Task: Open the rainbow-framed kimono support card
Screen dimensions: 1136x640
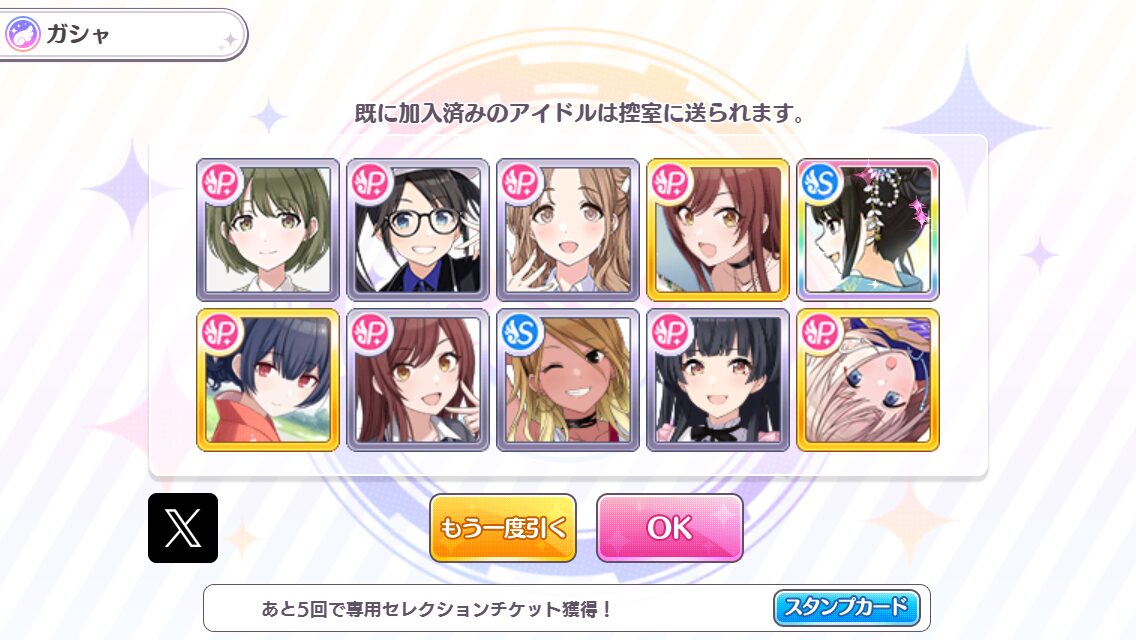Action: point(868,230)
